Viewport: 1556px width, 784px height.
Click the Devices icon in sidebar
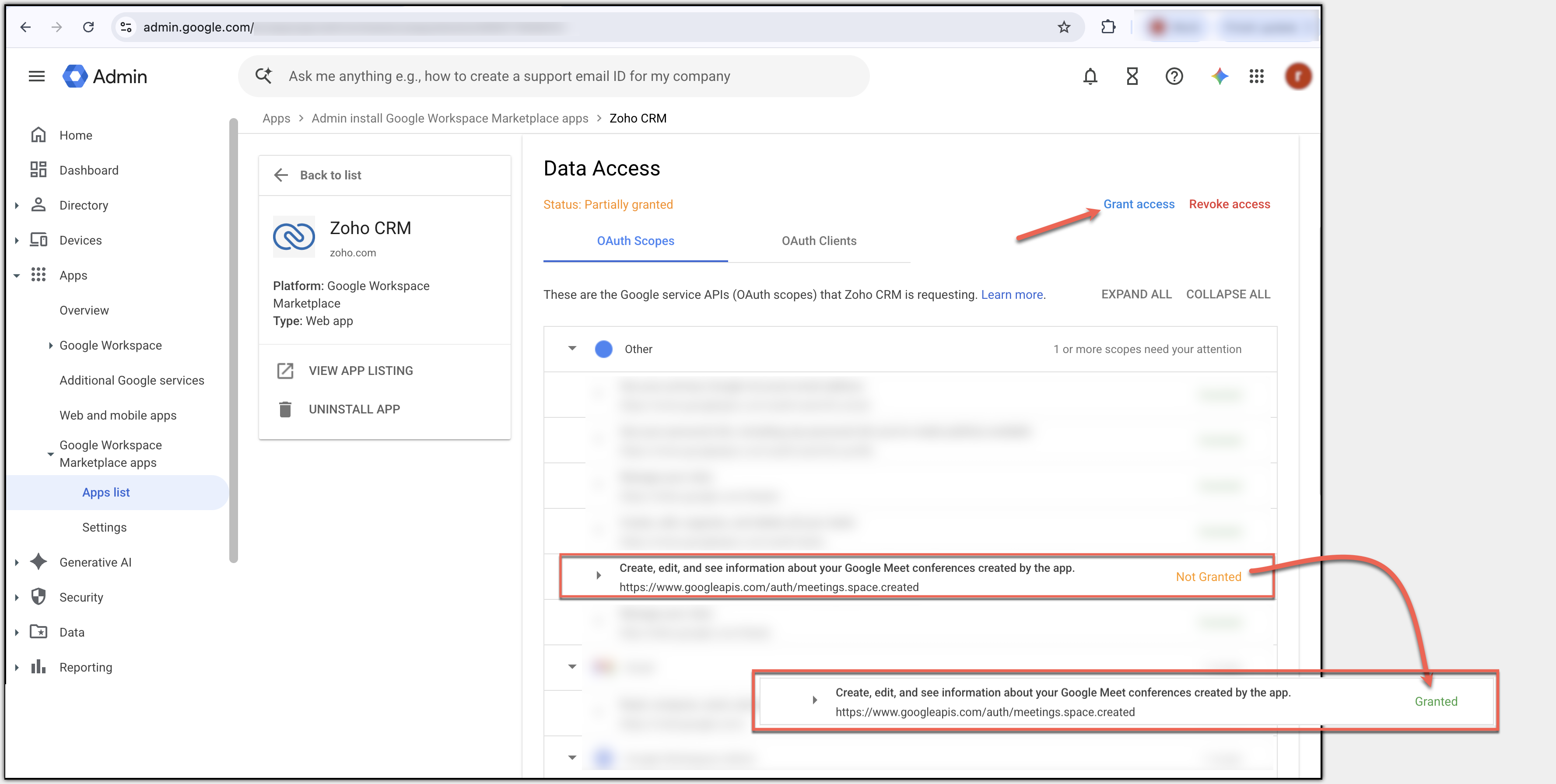coord(39,240)
